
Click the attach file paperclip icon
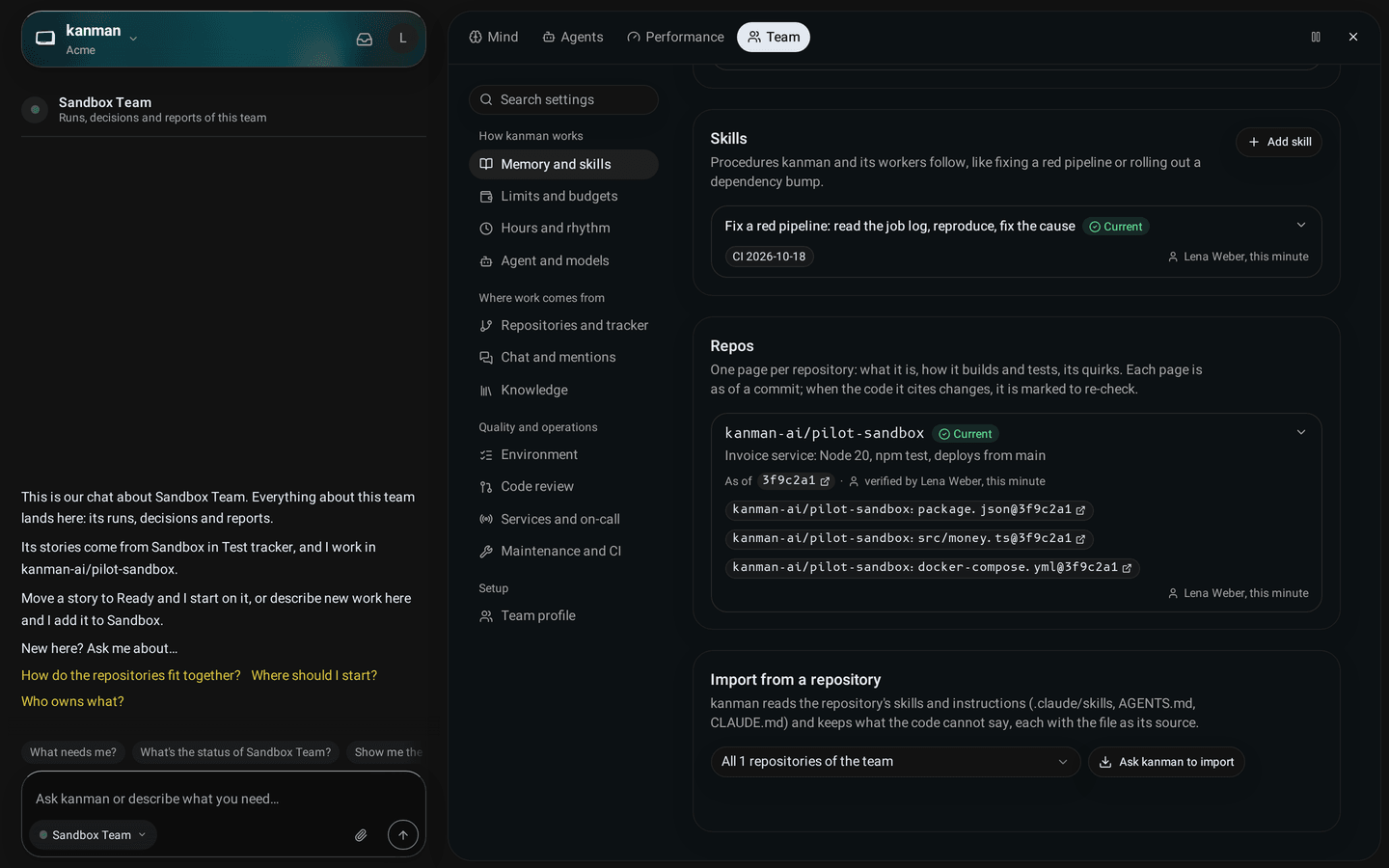click(x=361, y=835)
